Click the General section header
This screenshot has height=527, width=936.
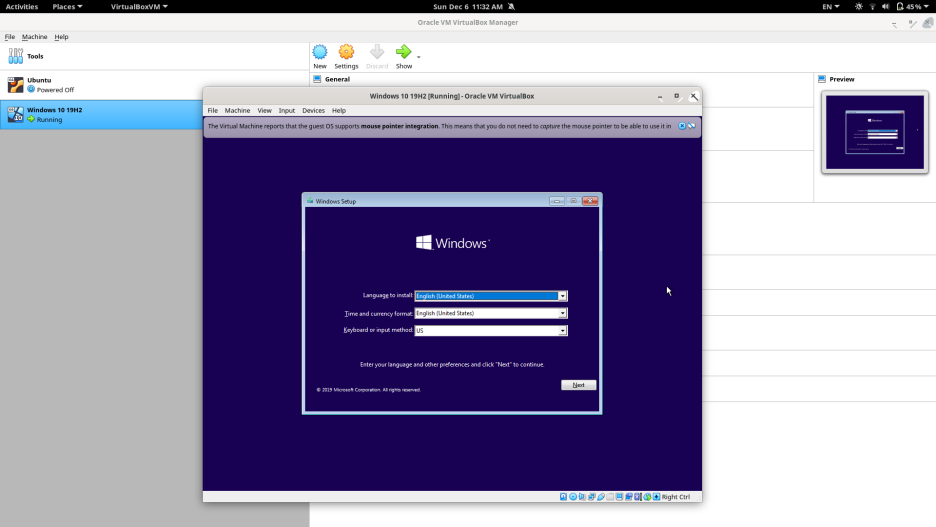coord(337,79)
